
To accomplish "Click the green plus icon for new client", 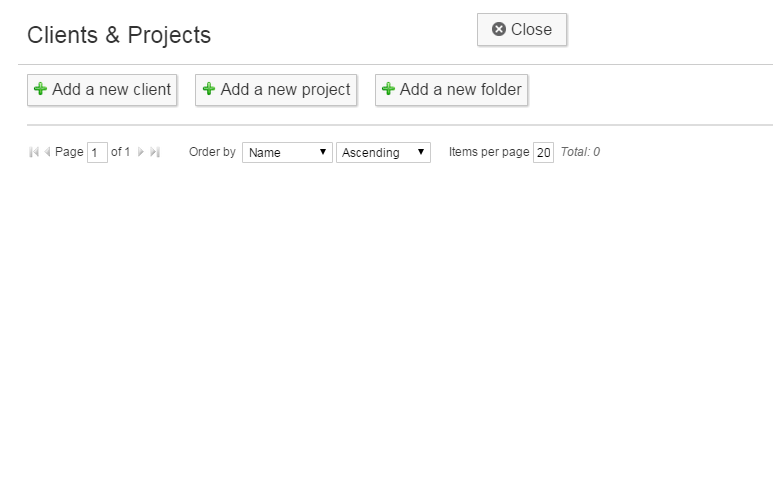I will click(40, 89).
